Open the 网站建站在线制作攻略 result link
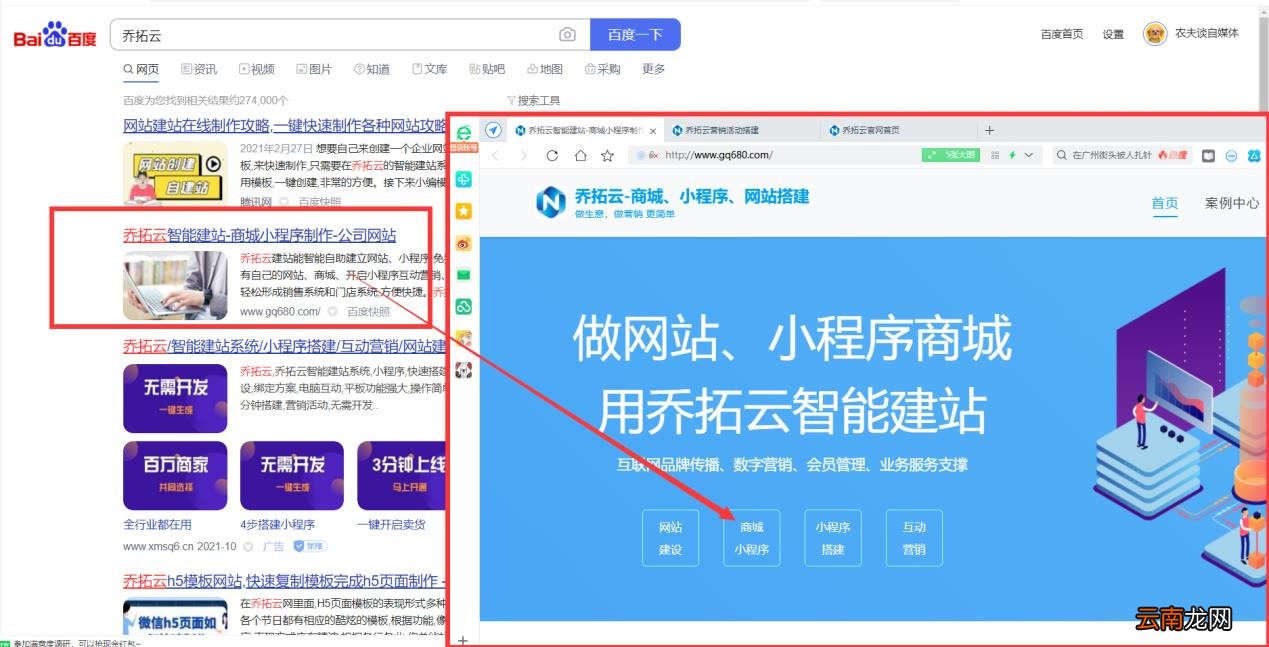The height and width of the screenshot is (647, 1269). [x=284, y=126]
